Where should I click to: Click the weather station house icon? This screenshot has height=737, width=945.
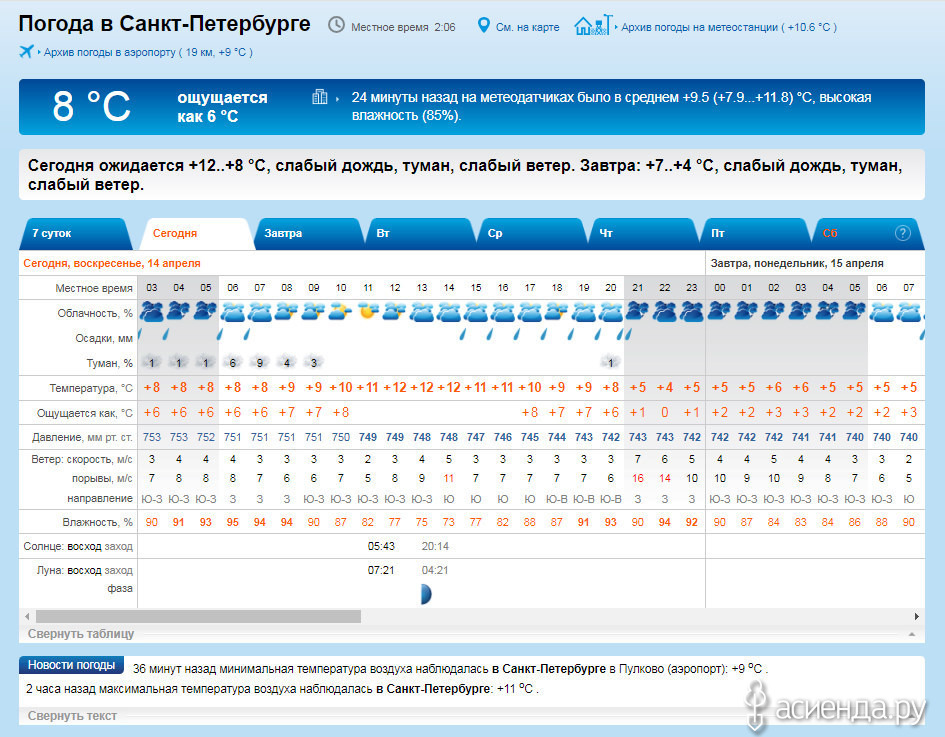pos(593,25)
